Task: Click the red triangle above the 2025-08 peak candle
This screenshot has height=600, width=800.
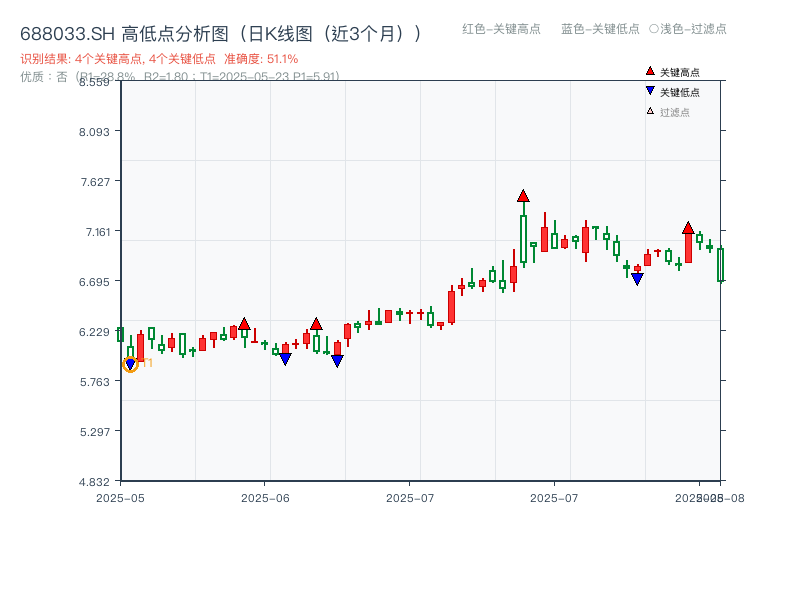Action: point(688,228)
